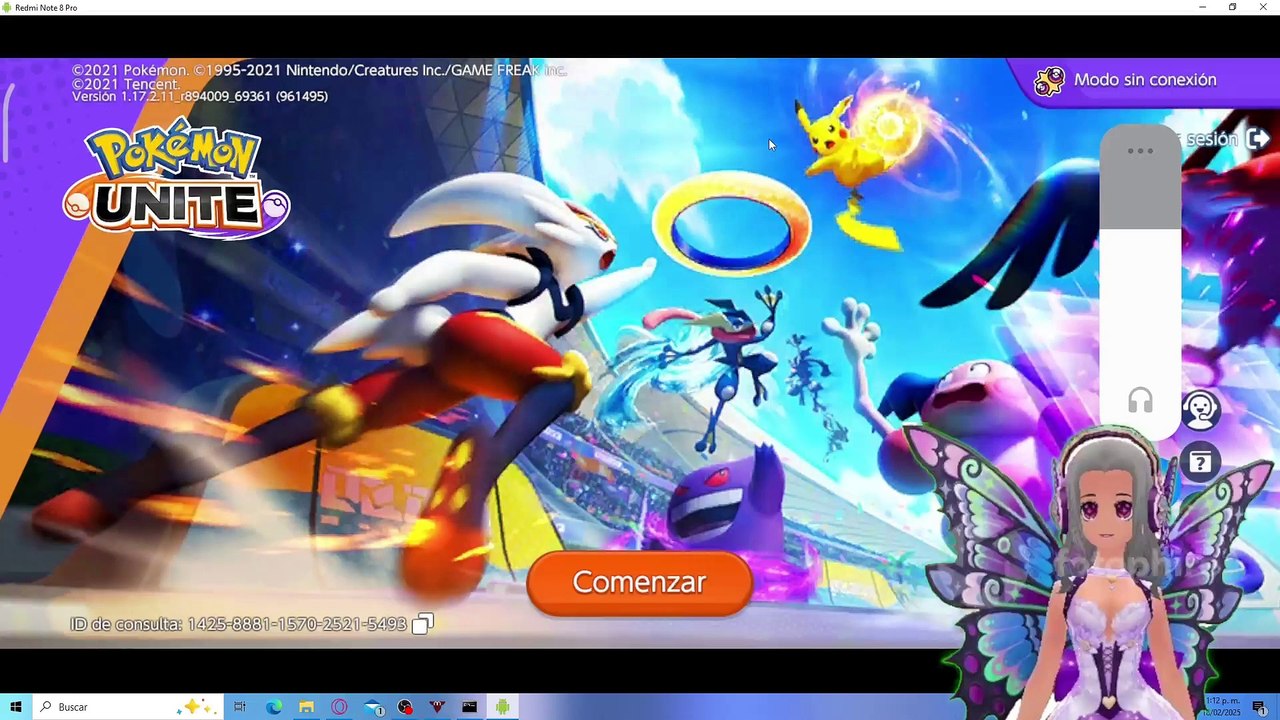Tap the orange Comenzar button
1280x720 pixels.
[639, 583]
